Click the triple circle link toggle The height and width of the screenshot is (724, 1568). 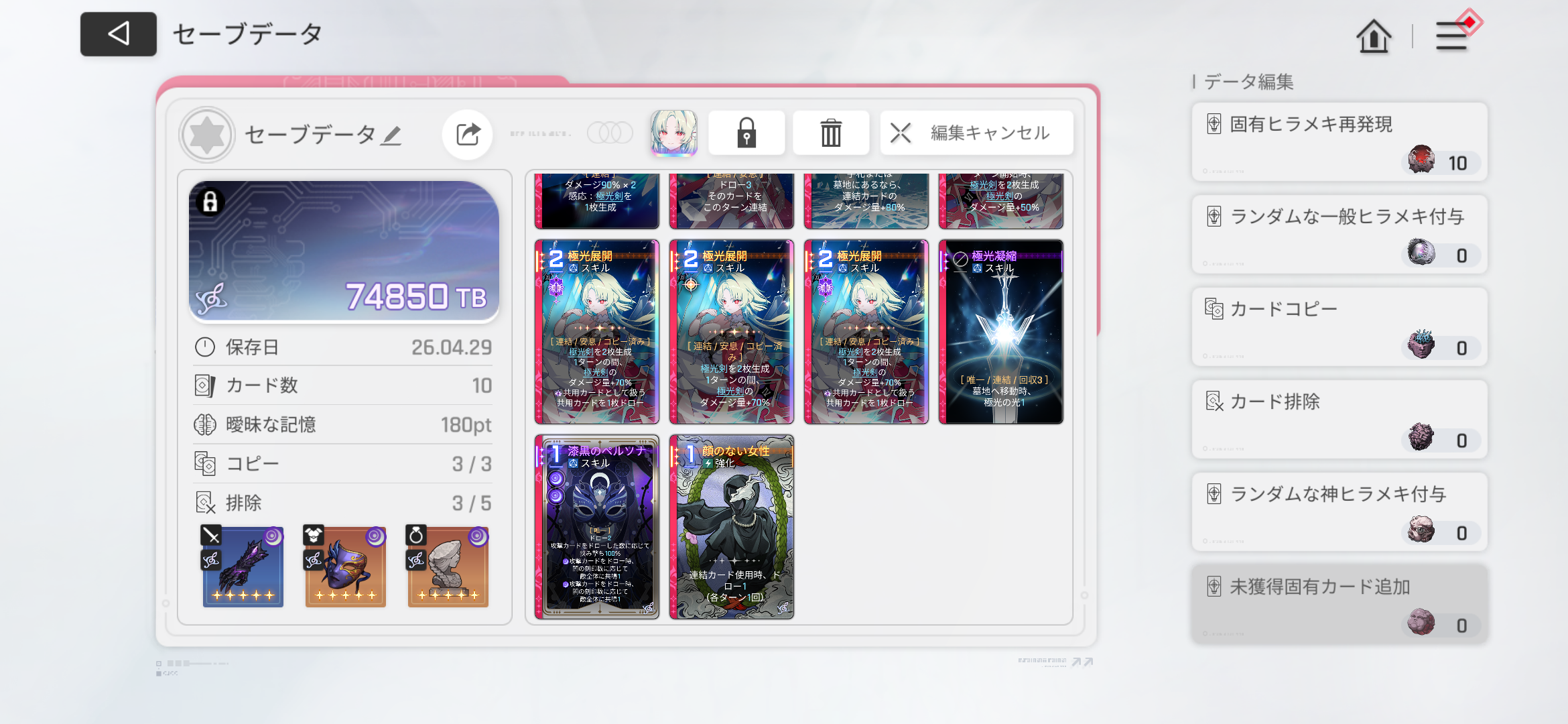[610, 133]
